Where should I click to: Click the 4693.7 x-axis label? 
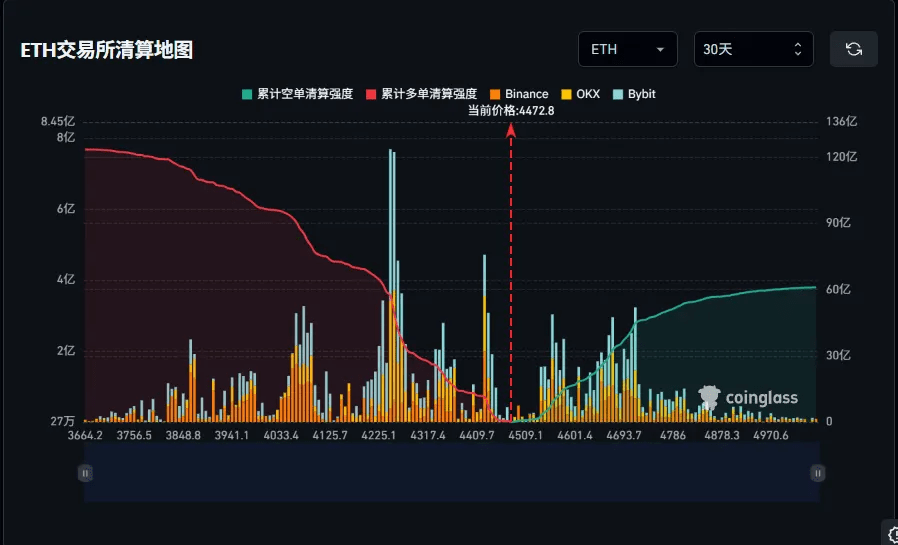[x=624, y=436]
